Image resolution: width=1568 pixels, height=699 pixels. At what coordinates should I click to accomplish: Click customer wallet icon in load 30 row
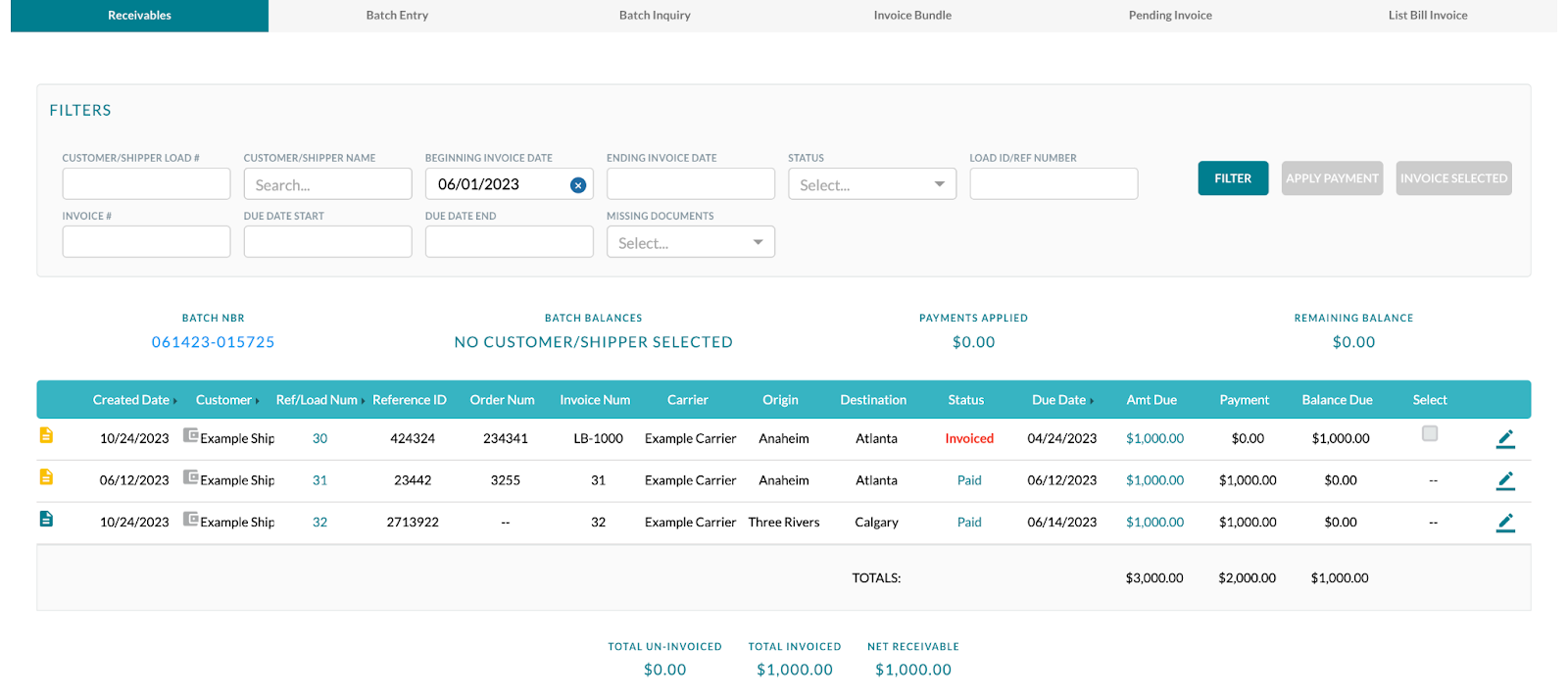(191, 435)
